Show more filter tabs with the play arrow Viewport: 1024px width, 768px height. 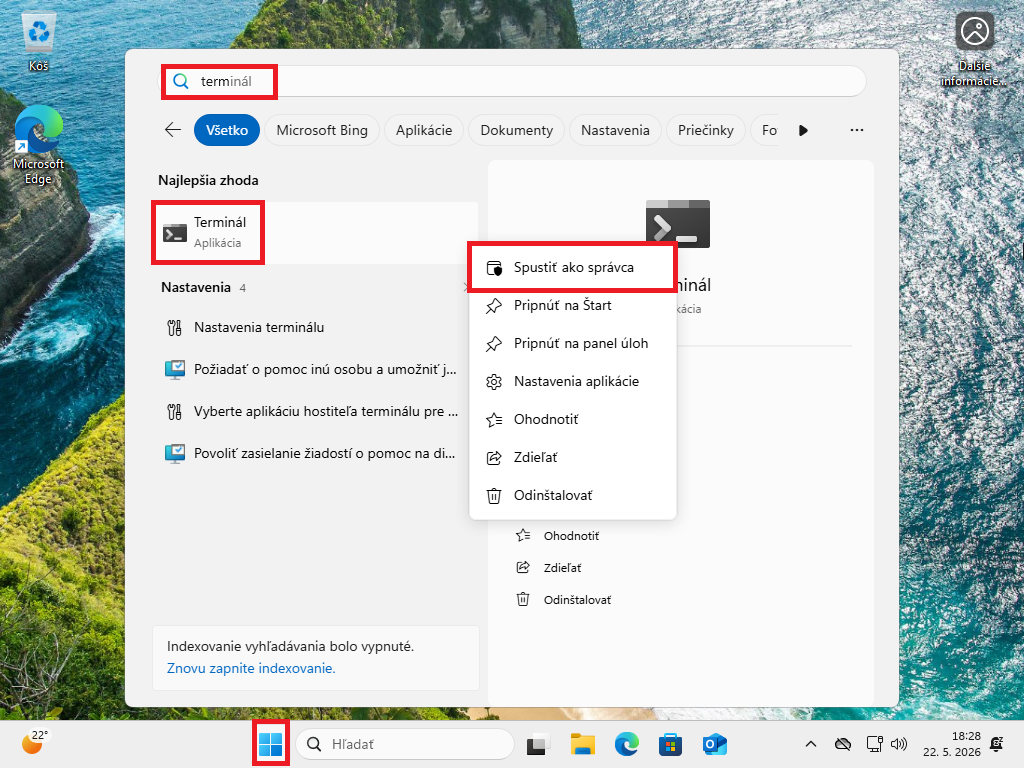click(803, 131)
